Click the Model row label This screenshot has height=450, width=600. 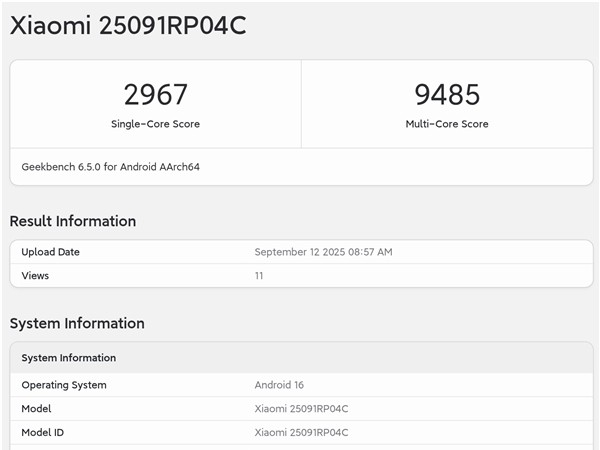pos(36,409)
